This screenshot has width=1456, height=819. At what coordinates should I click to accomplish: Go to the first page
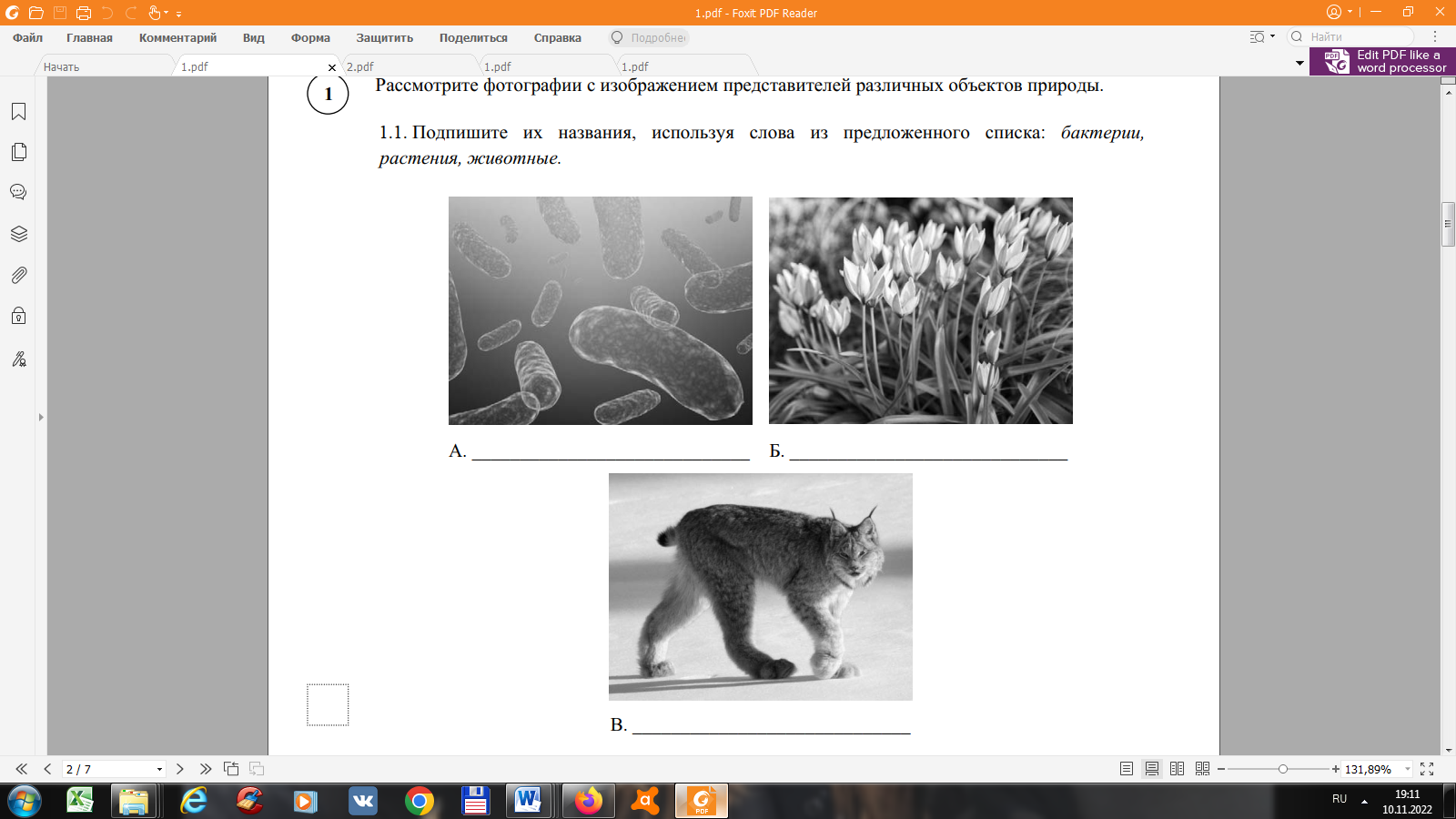[x=22, y=769]
